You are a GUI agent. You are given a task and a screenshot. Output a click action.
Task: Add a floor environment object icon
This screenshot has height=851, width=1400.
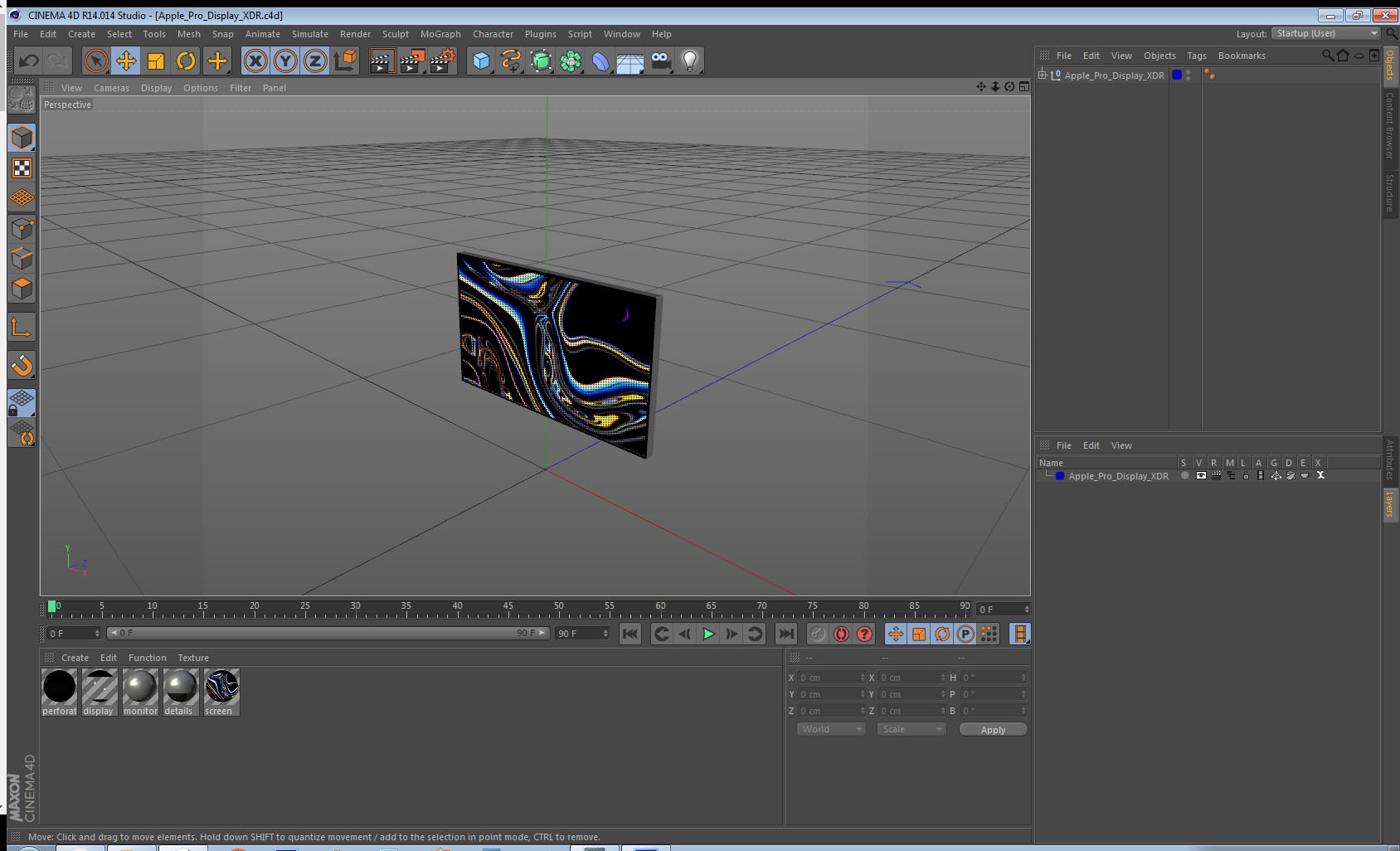pos(630,61)
